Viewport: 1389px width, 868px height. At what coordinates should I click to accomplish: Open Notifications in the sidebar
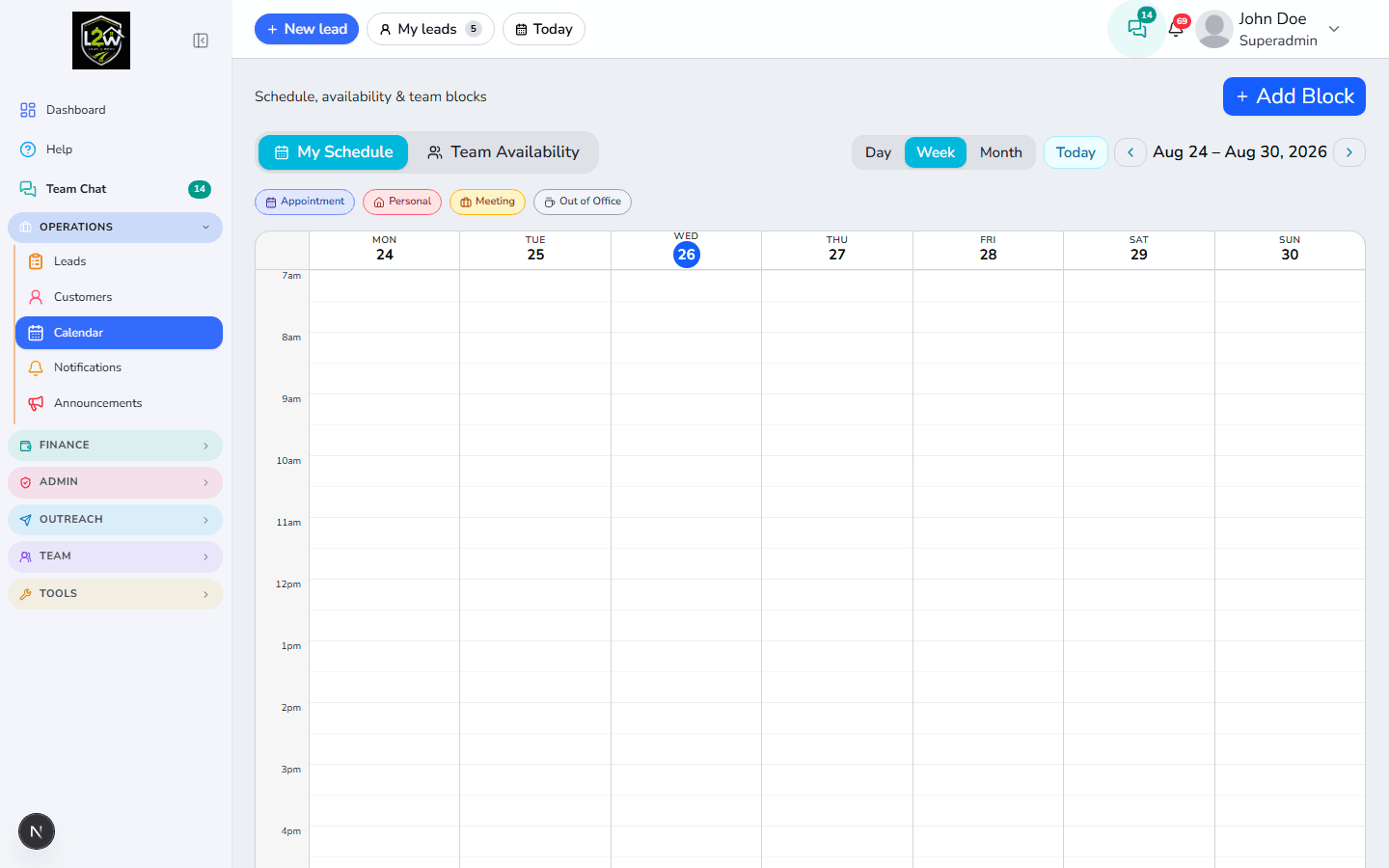pyautogui.click(x=119, y=367)
